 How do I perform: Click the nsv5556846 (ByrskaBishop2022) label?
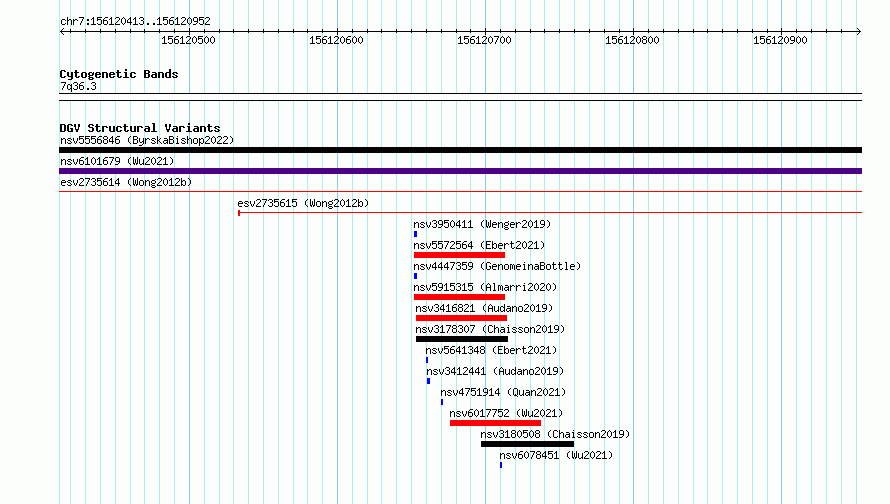point(147,140)
